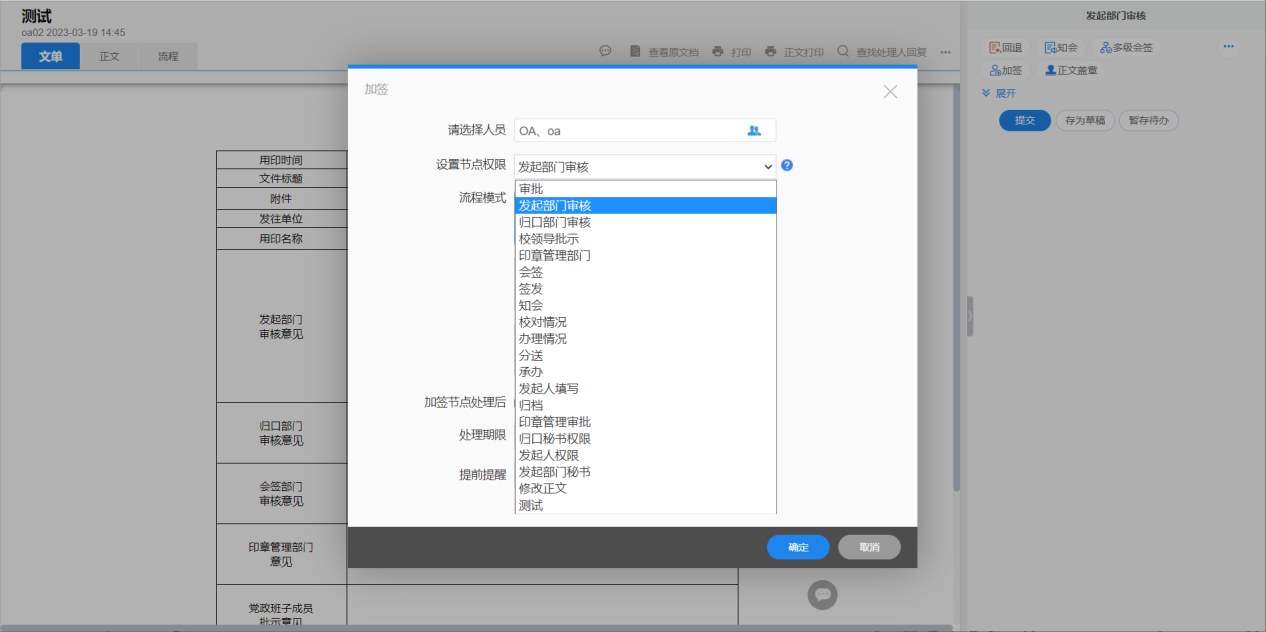Select 发起人权限 option
This screenshot has height=632, width=1266.
click(x=645, y=455)
